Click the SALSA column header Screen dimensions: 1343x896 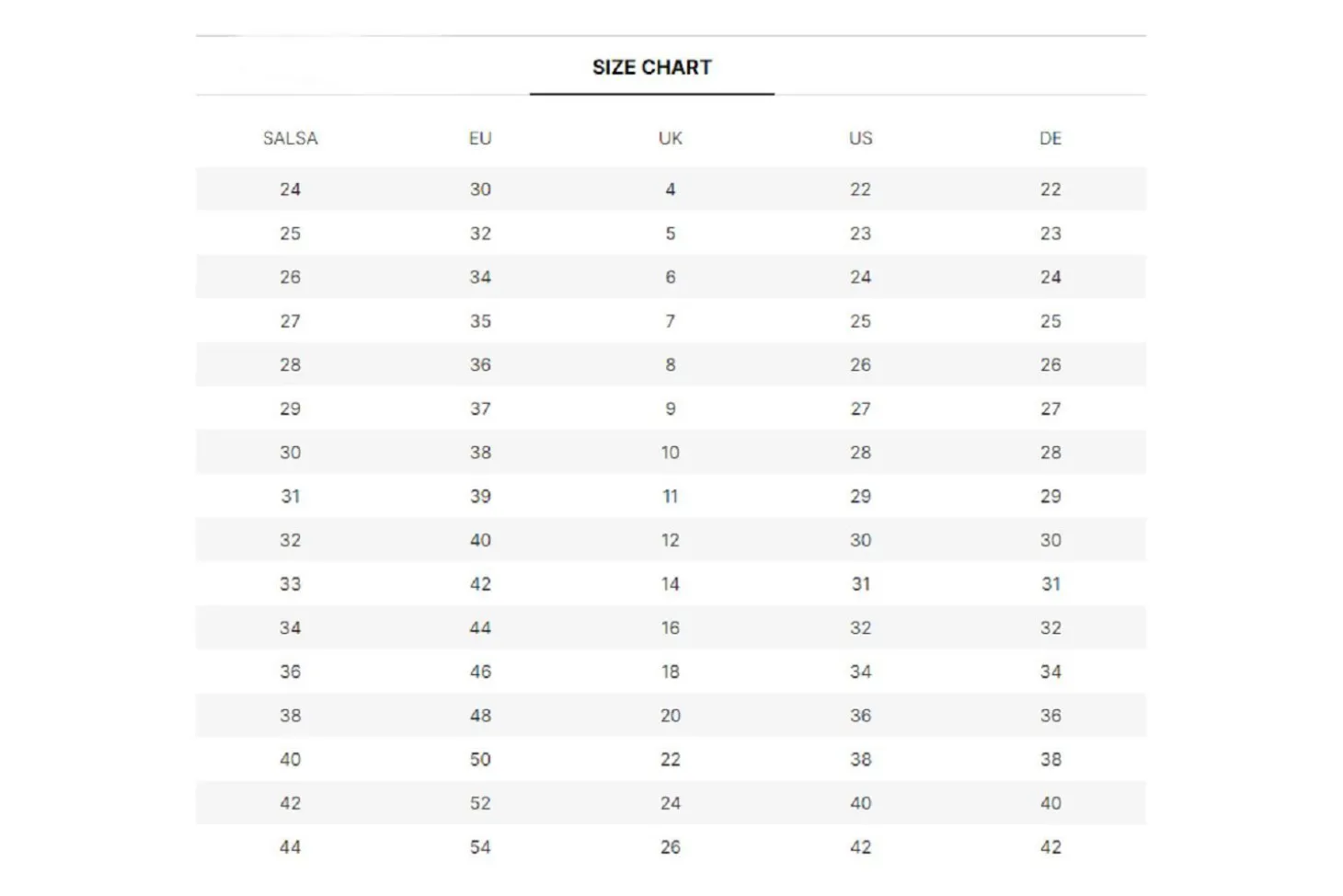click(x=291, y=138)
